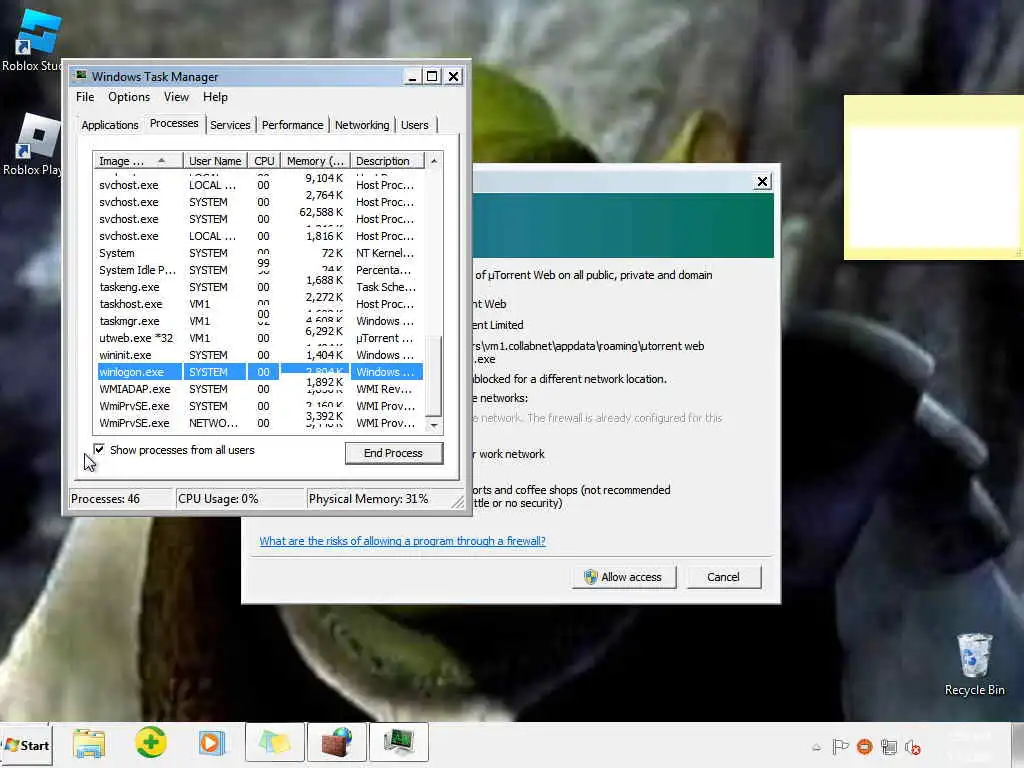
Task: Sort by User Name column
Action: [215, 161]
